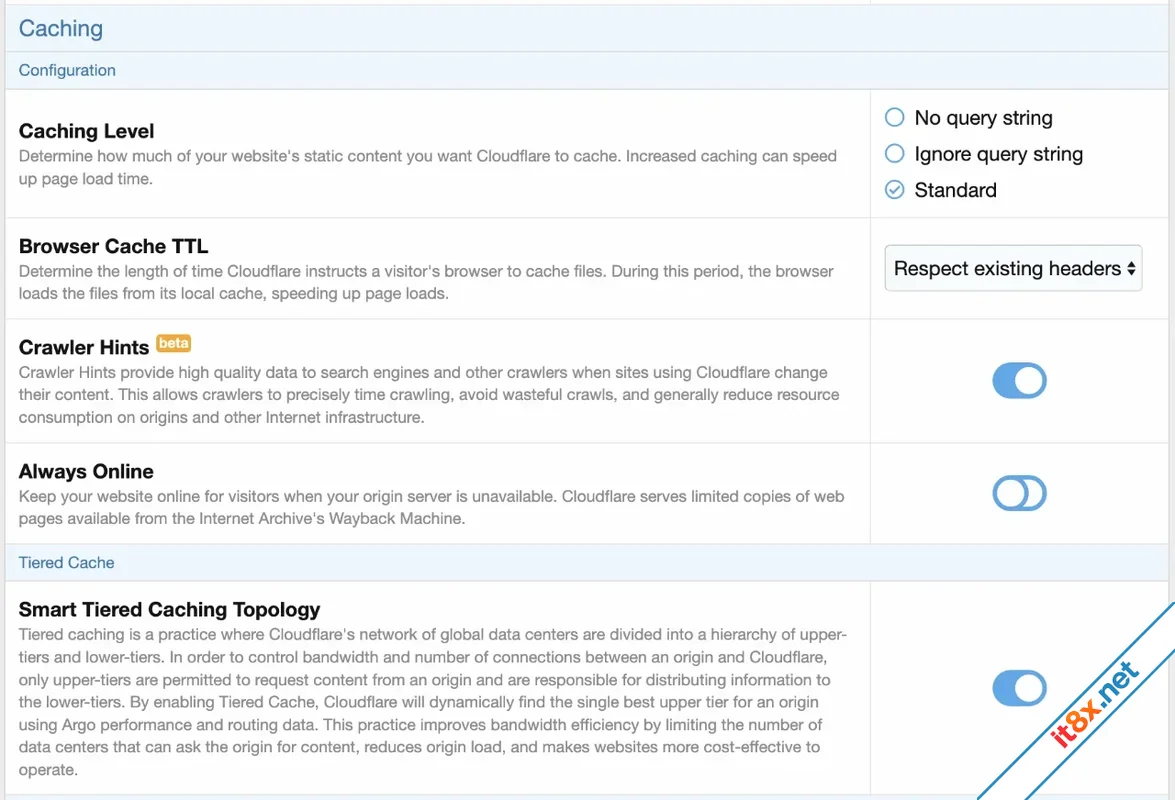Click the Tiered Cache subsection header

(67, 563)
